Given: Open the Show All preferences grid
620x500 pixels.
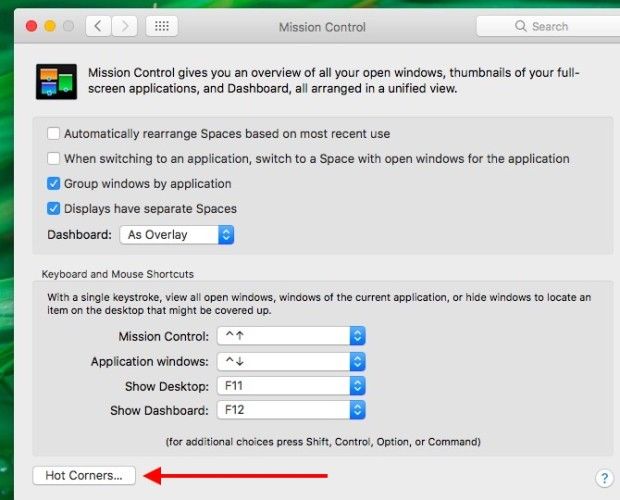Looking at the screenshot, I should 162,26.
